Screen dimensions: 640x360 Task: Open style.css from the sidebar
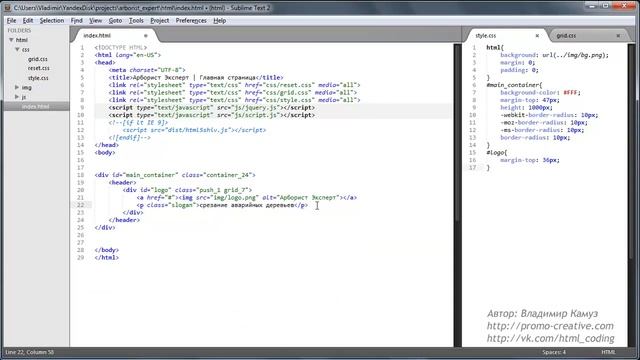tap(38, 78)
